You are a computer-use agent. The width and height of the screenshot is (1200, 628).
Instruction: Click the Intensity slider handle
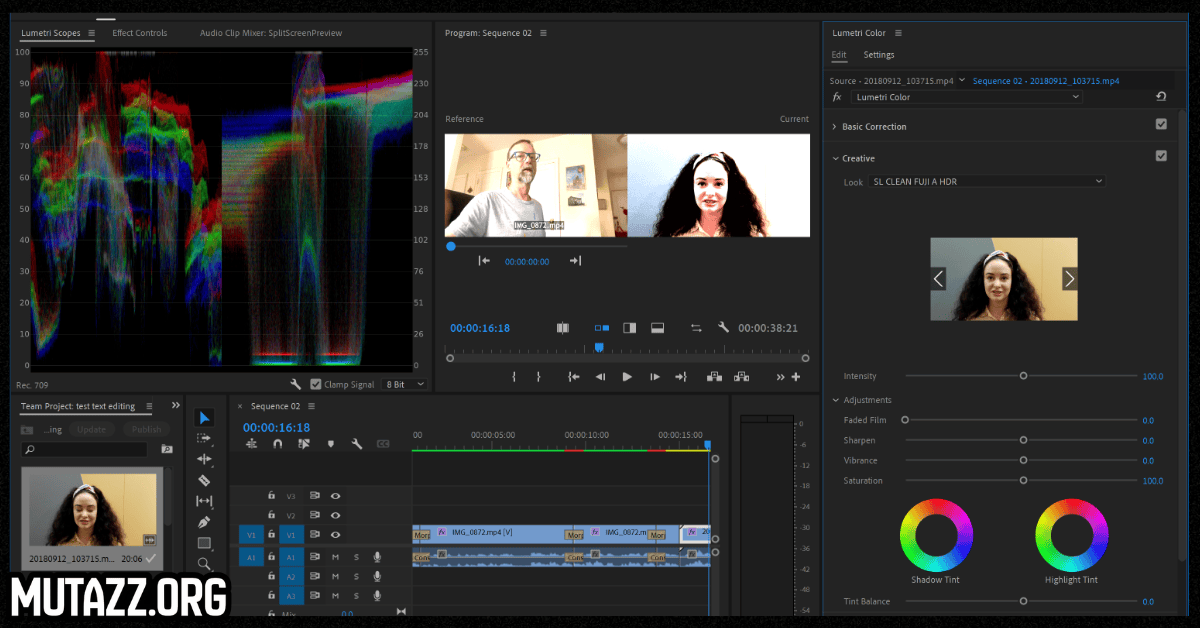[x=1023, y=376]
